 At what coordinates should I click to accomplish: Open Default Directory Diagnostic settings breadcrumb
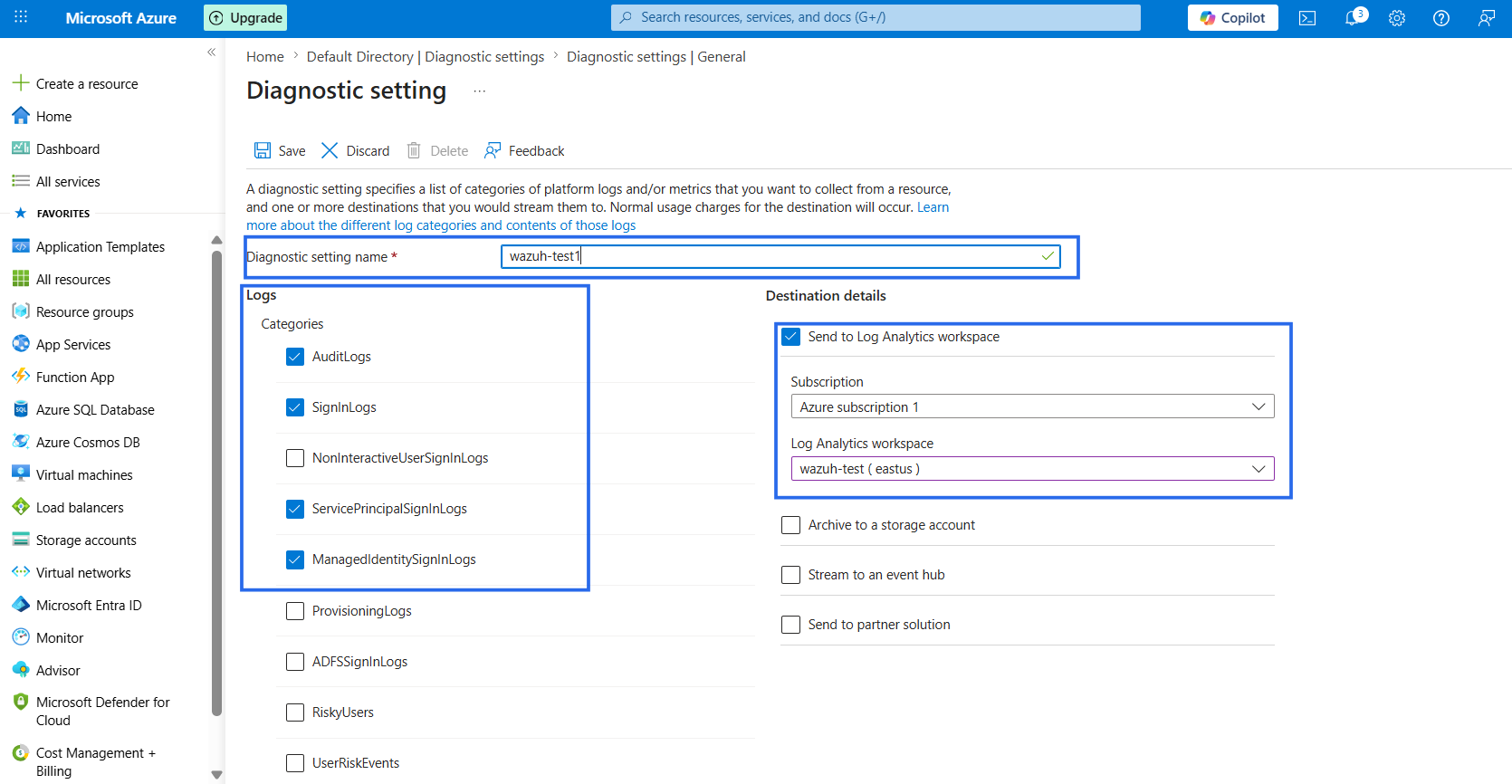pos(426,56)
